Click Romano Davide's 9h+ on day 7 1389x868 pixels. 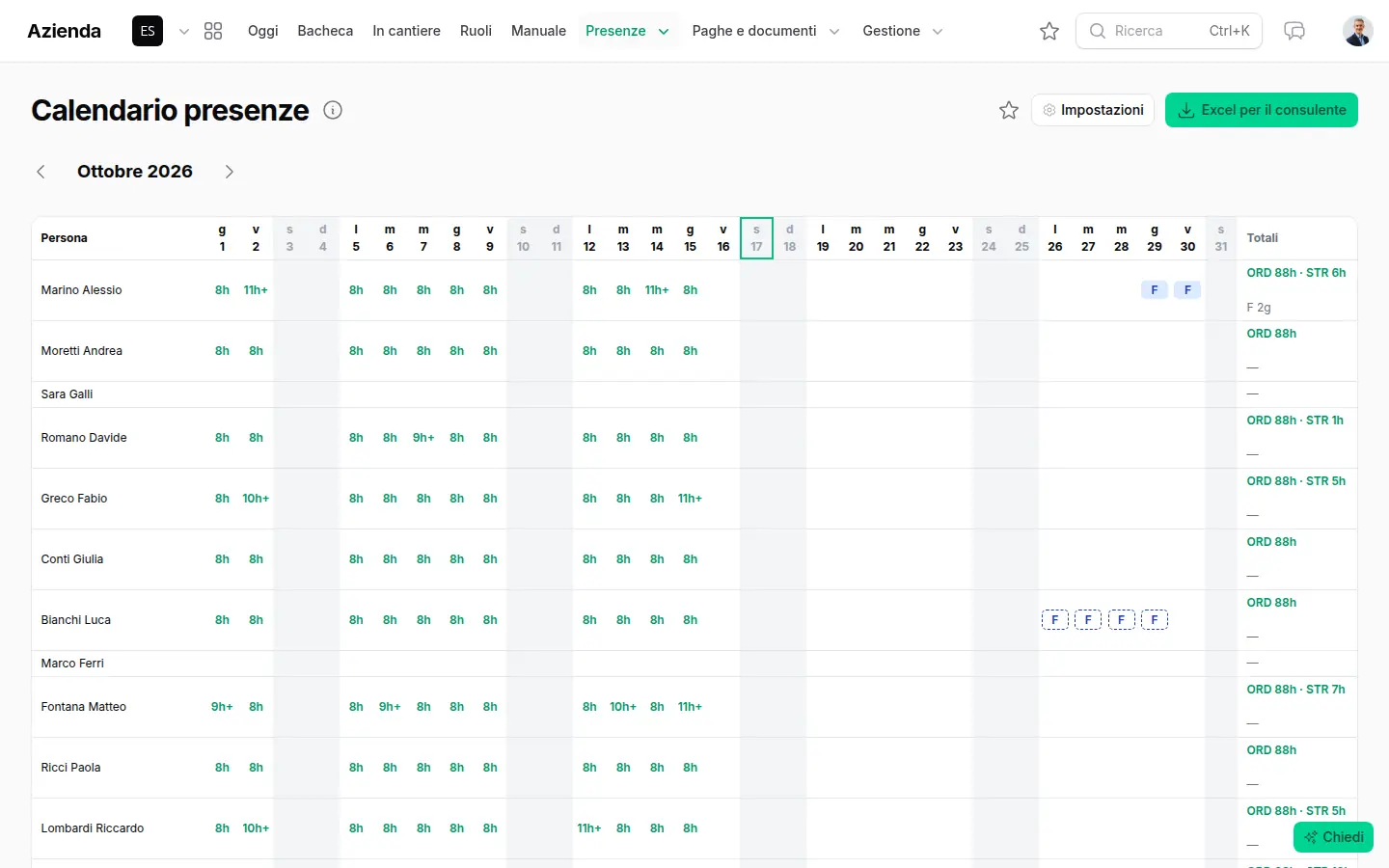[423, 438]
